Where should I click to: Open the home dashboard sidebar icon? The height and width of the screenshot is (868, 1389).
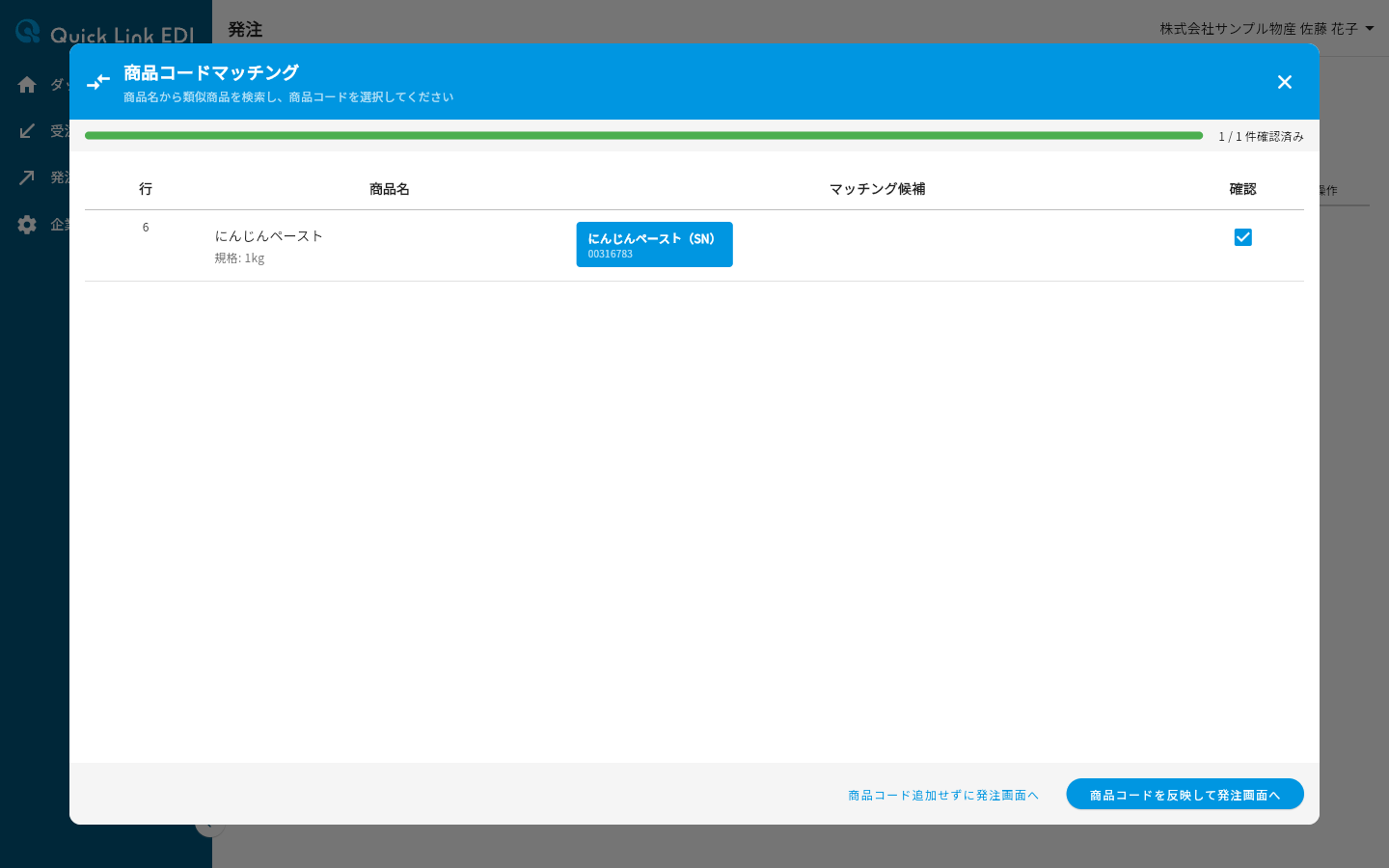pos(27,85)
